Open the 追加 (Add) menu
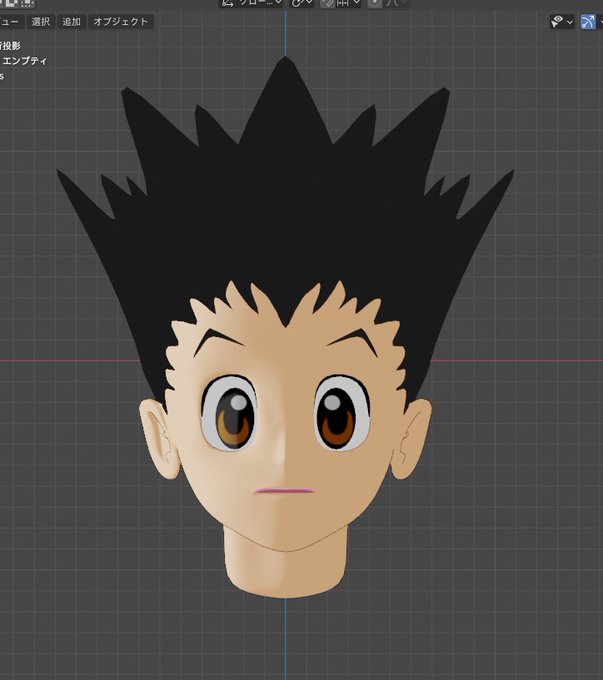The width and height of the screenshot is (603, 680). click(72, 22)
